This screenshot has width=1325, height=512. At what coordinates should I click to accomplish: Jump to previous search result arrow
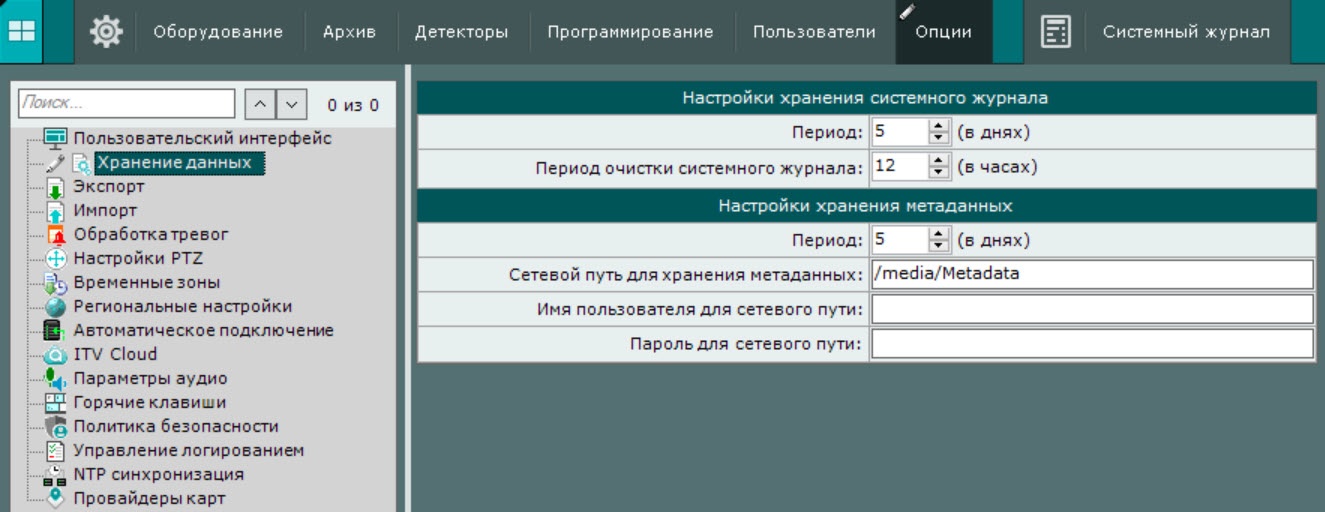[x=259, y=104]
